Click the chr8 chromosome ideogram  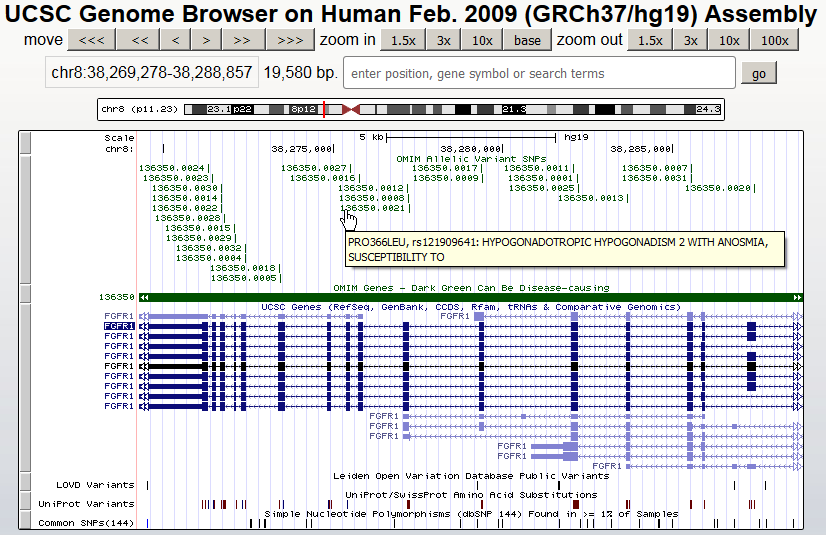pyautogui.click(x=410, y=108)
